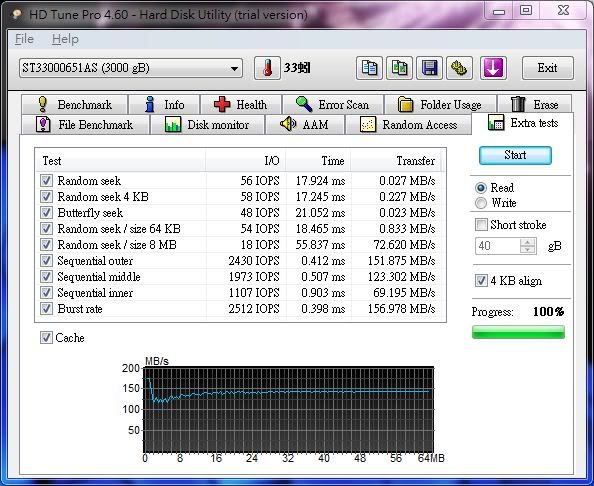This screenshot has height=486, width=594.
Task: Click the 156.978 MB/s burst rate value
Action: click(x=402, y=309)
